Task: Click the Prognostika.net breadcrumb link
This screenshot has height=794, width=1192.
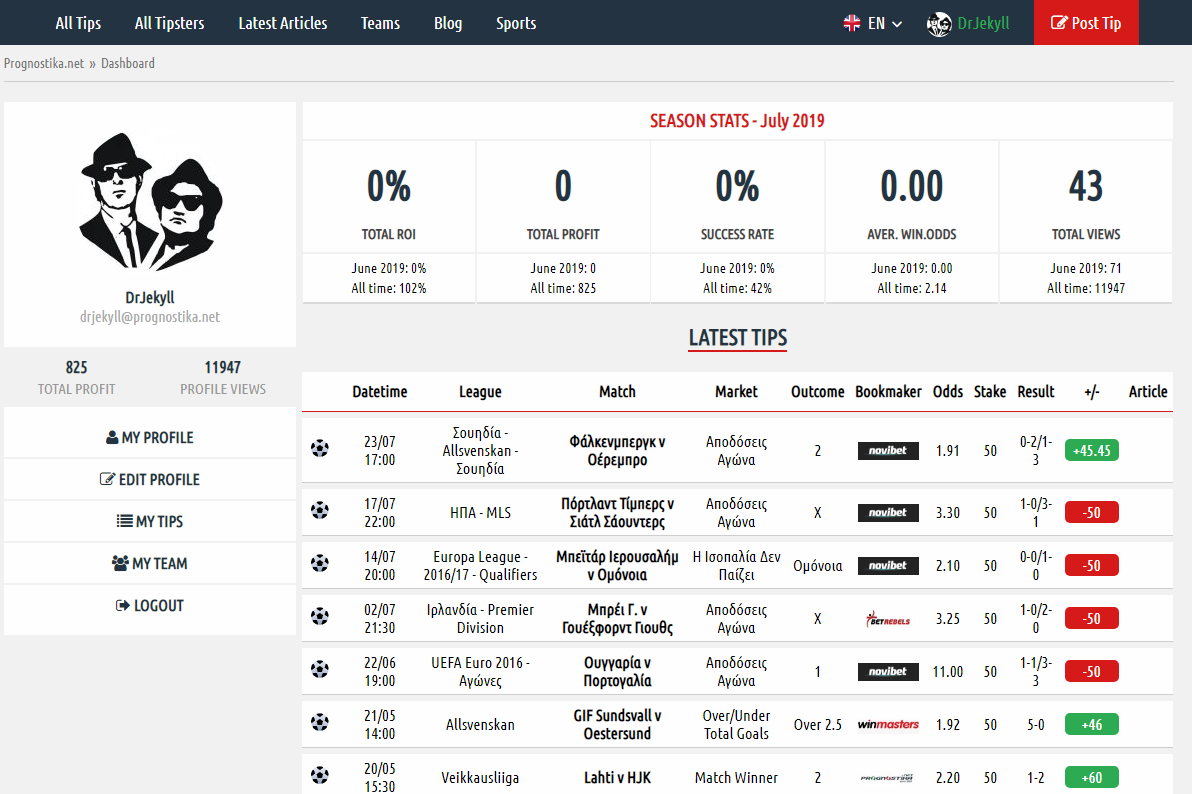Action: pyautogui.click(x=44, y=63)
